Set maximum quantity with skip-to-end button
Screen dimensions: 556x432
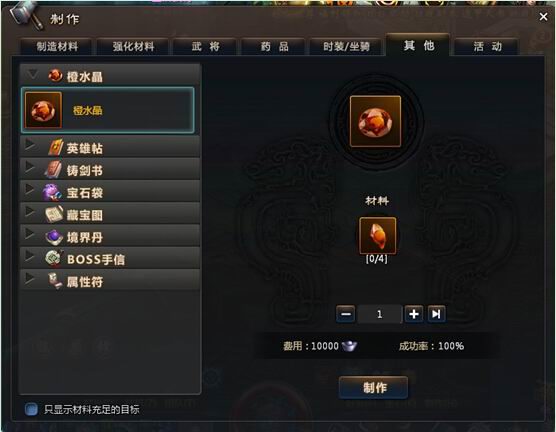tap(436, 314)
